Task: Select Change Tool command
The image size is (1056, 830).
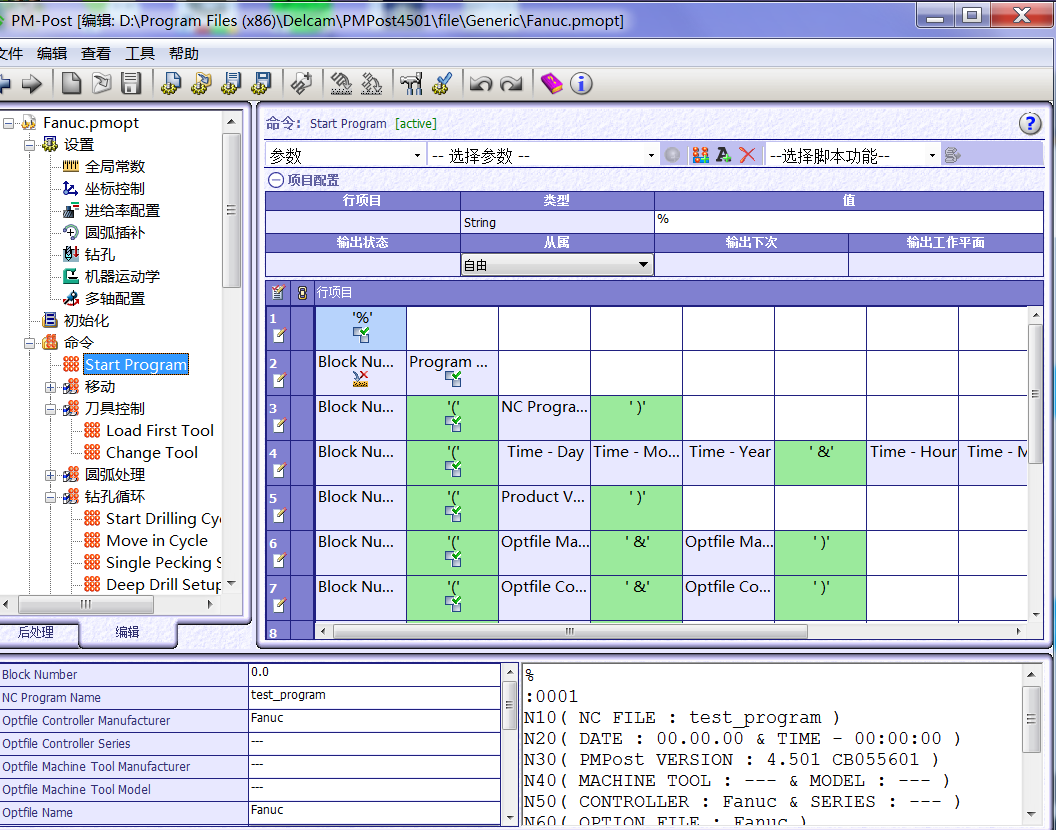Action: pyautogui.click(x=152, y=453)
